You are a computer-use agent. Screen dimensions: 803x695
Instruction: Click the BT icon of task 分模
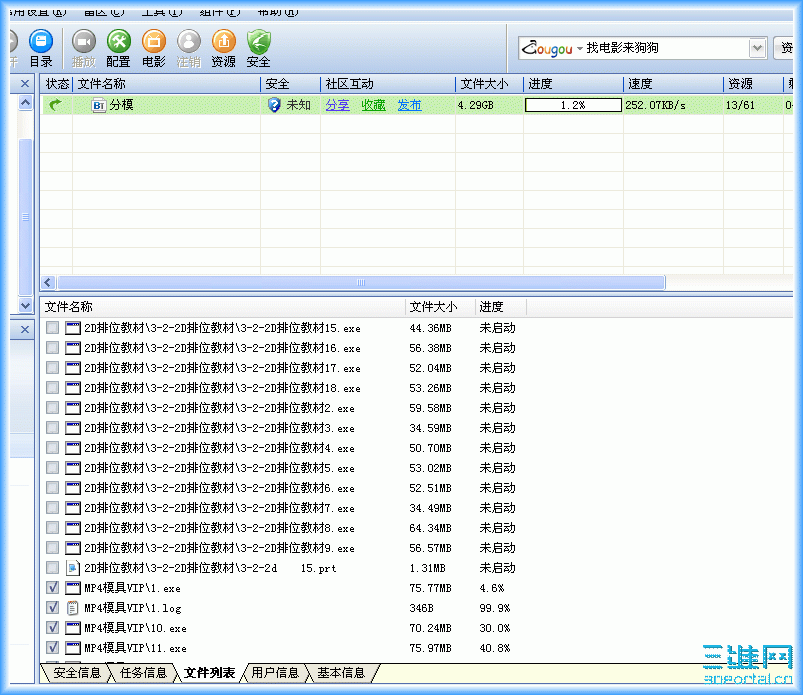click(x=98, y=105)
